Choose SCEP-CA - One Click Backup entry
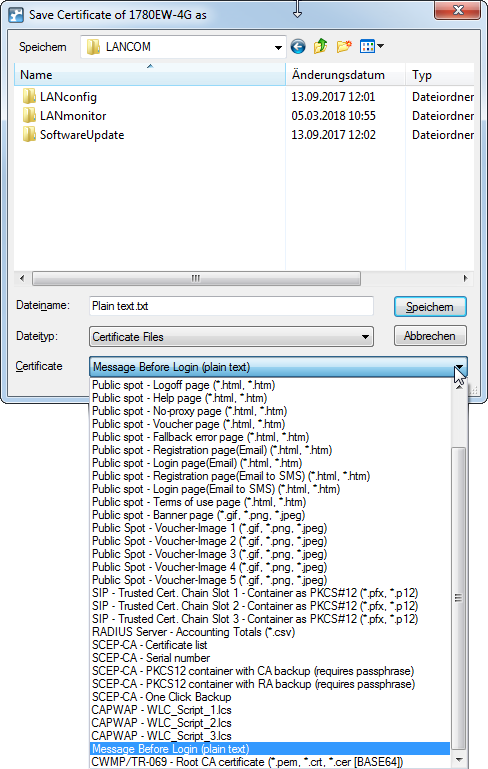 [161, 697]
